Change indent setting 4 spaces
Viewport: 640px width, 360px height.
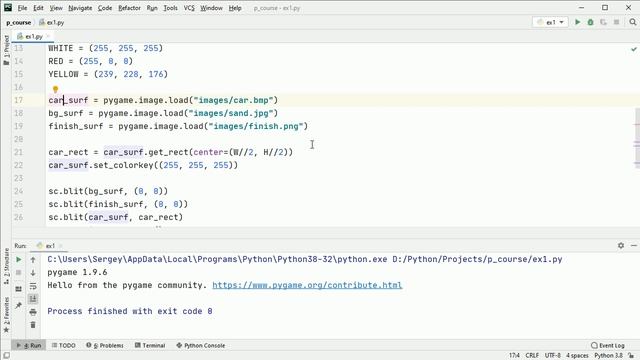pos(577,356)
